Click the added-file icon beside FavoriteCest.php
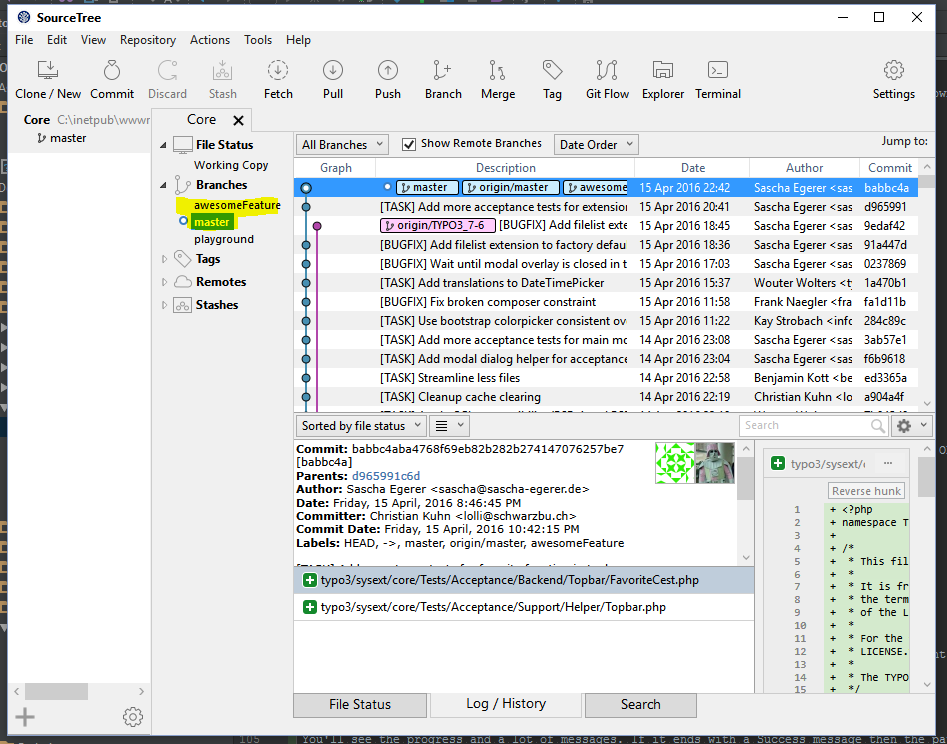Image resolution: width=947 pixels, height=744 pixels. tap(310, 580)
